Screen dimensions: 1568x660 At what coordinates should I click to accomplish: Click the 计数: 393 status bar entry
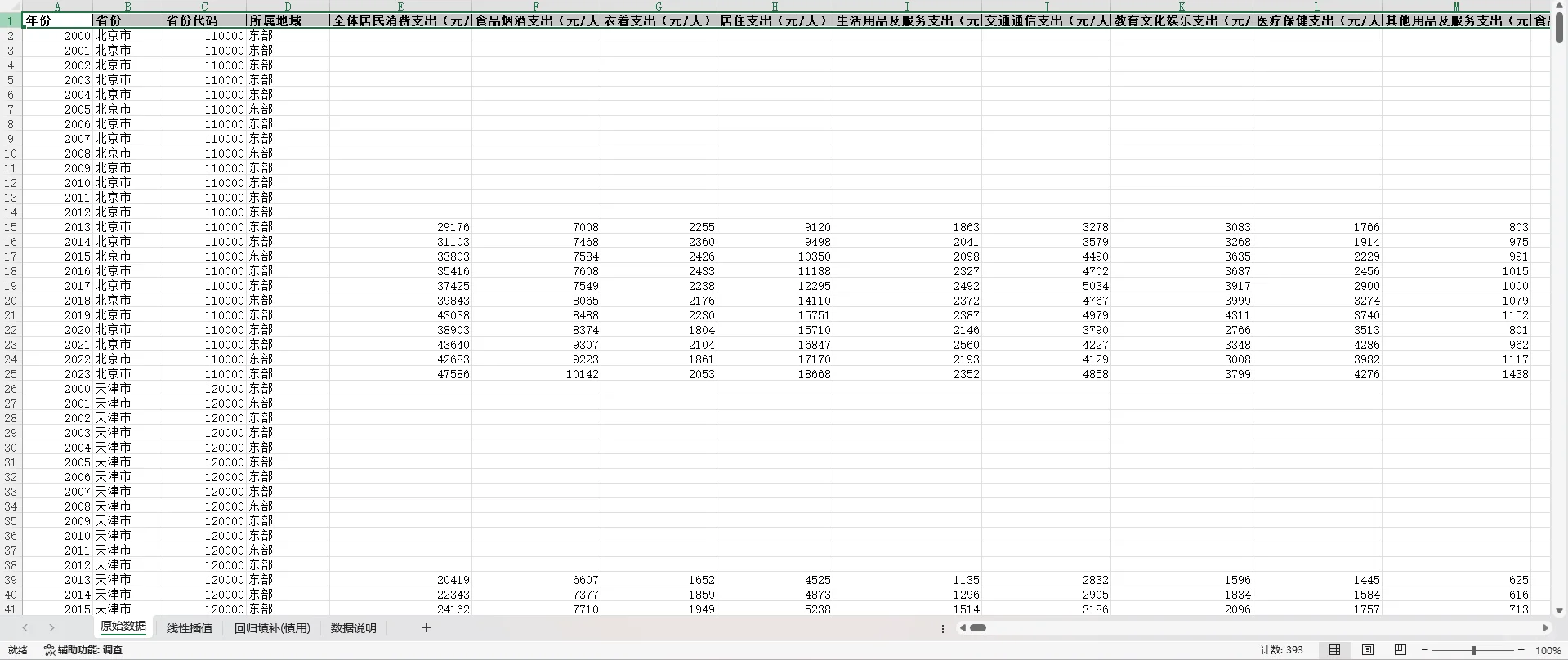tap(1281, 650)
